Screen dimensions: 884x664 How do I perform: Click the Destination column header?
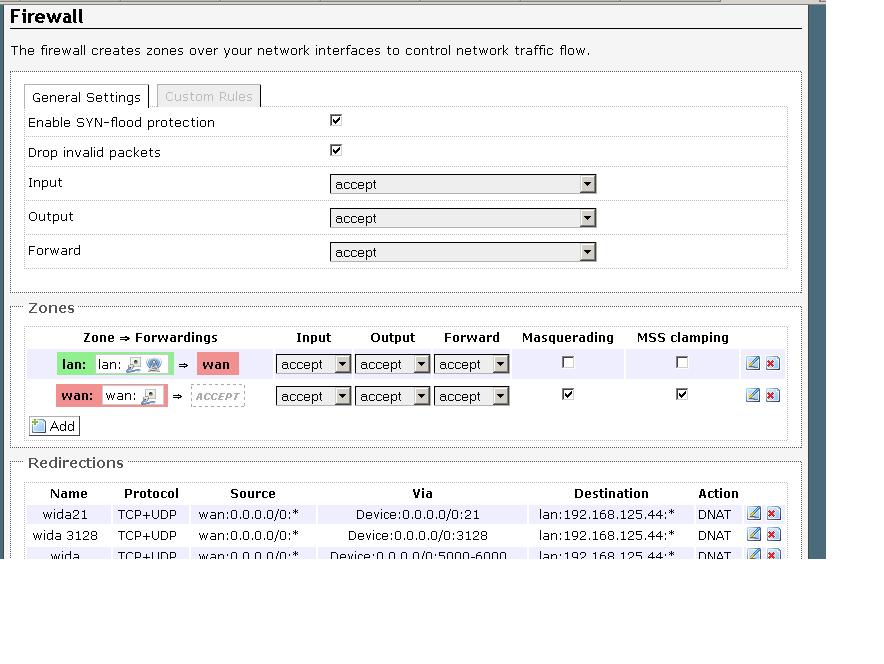(x=611, y=494)
